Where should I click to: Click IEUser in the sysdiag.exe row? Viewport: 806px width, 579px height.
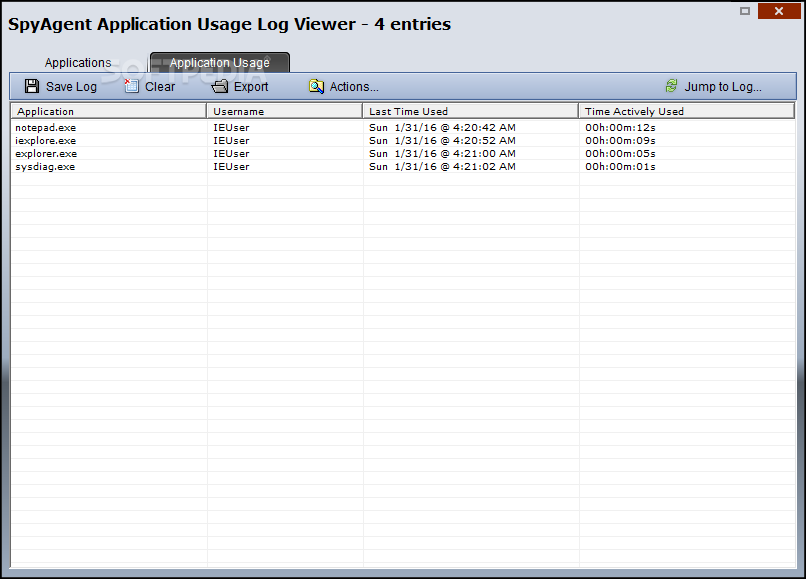[231, 167]
